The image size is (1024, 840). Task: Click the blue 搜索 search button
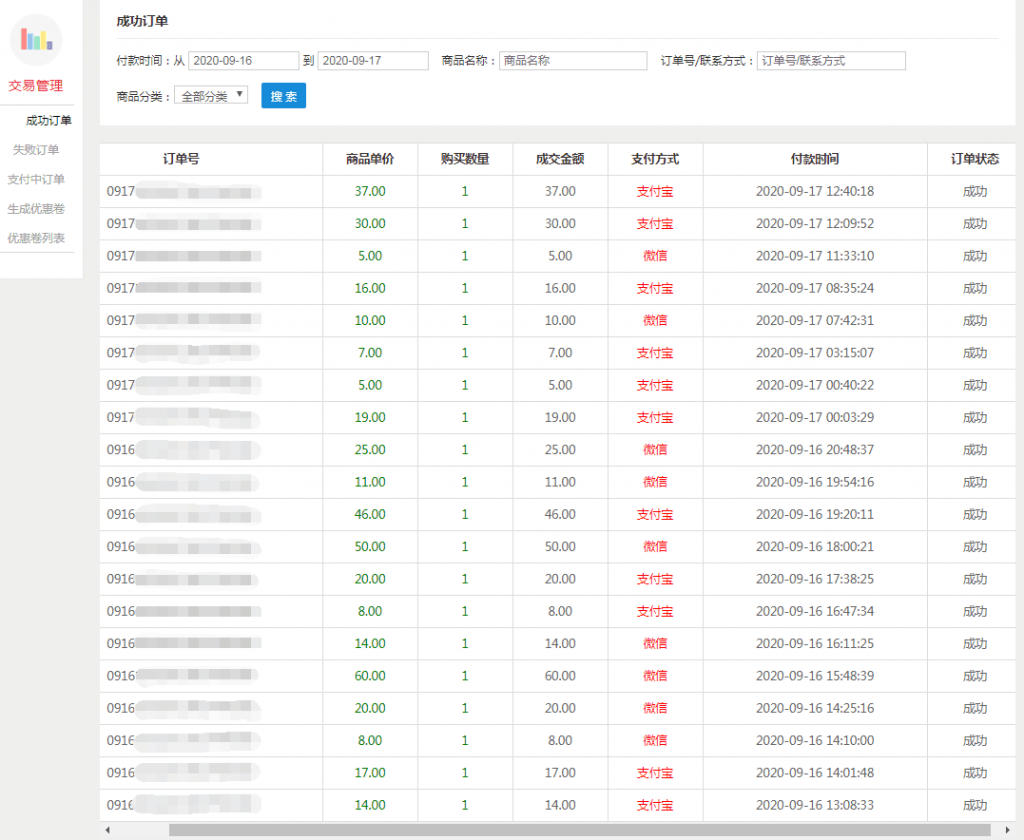(x=283, y=97)
